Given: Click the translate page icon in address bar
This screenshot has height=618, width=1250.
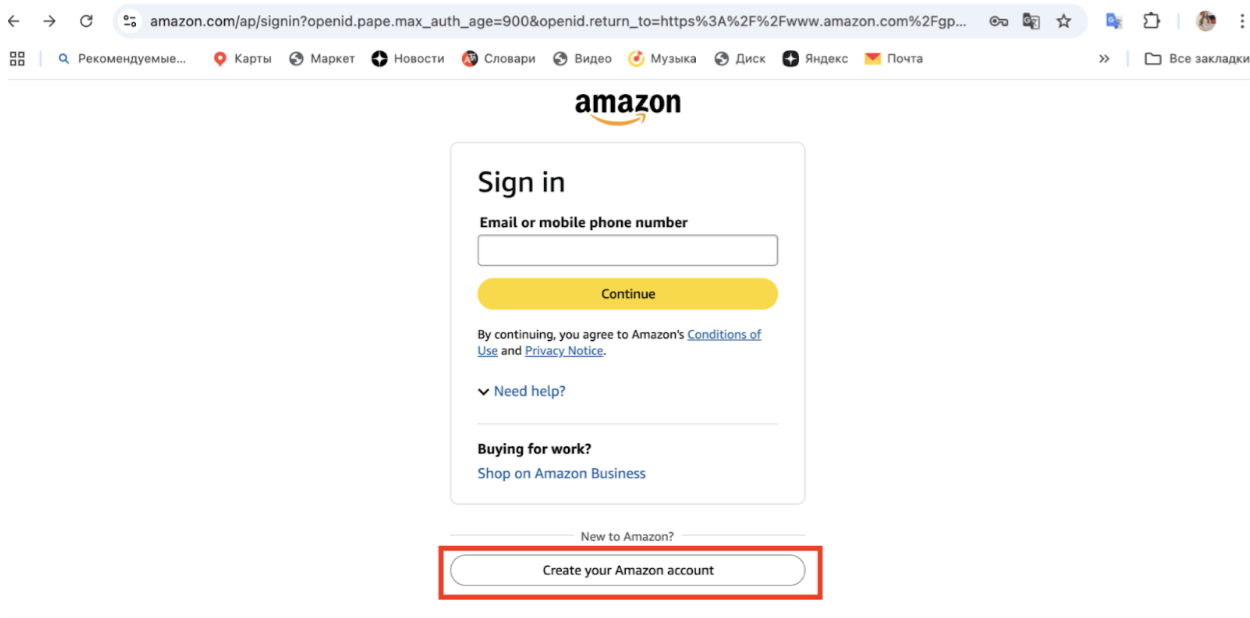Looking at the screenshot, I should point(1031,21).
